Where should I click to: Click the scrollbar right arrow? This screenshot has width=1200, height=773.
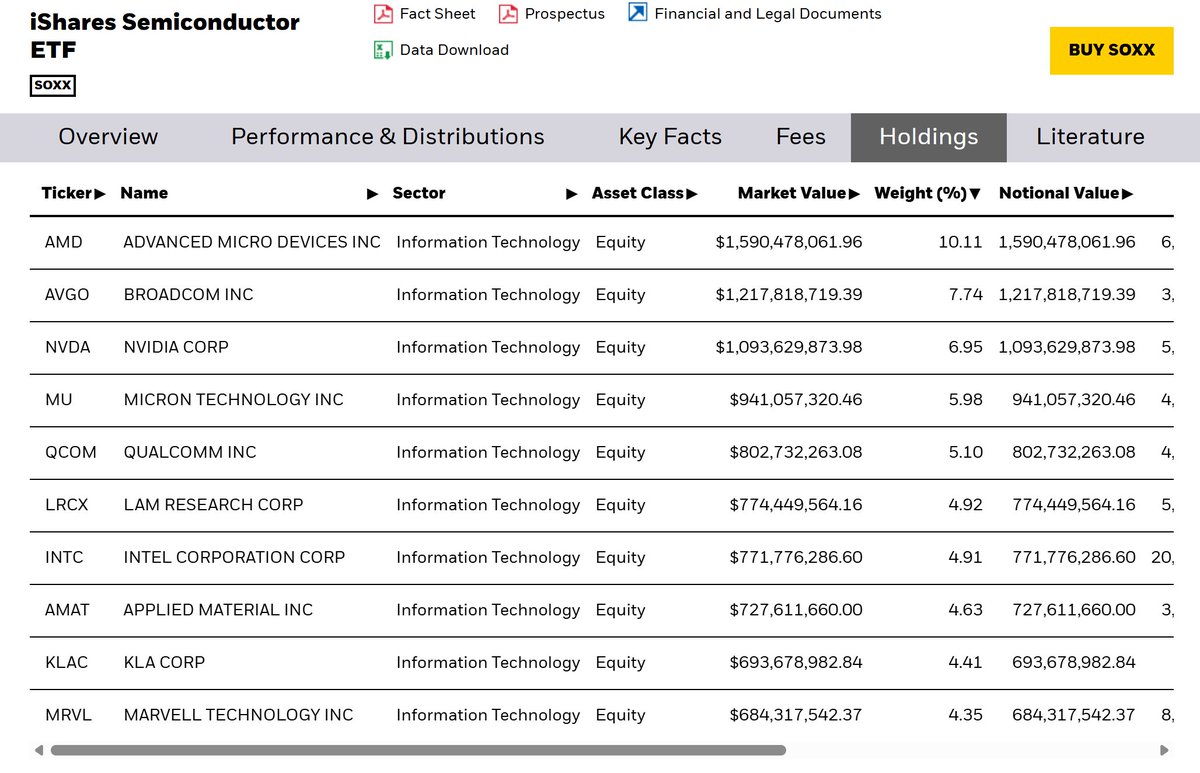click(1164, 750)
